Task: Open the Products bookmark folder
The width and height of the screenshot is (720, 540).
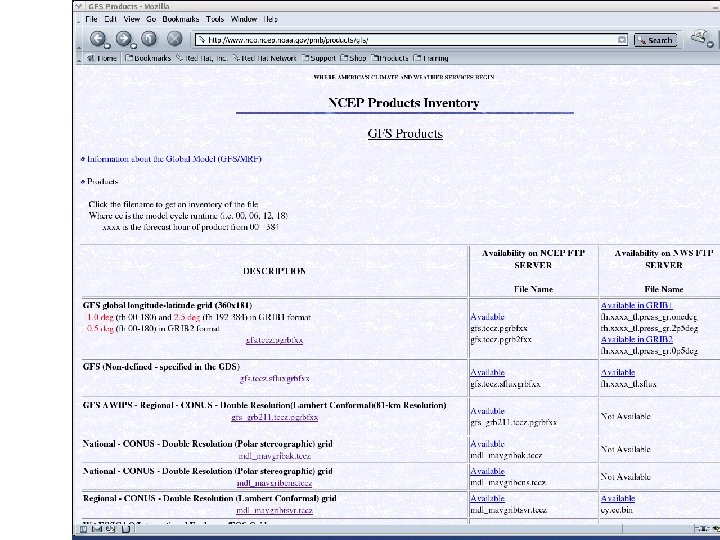Action: [x=389, y=58]
